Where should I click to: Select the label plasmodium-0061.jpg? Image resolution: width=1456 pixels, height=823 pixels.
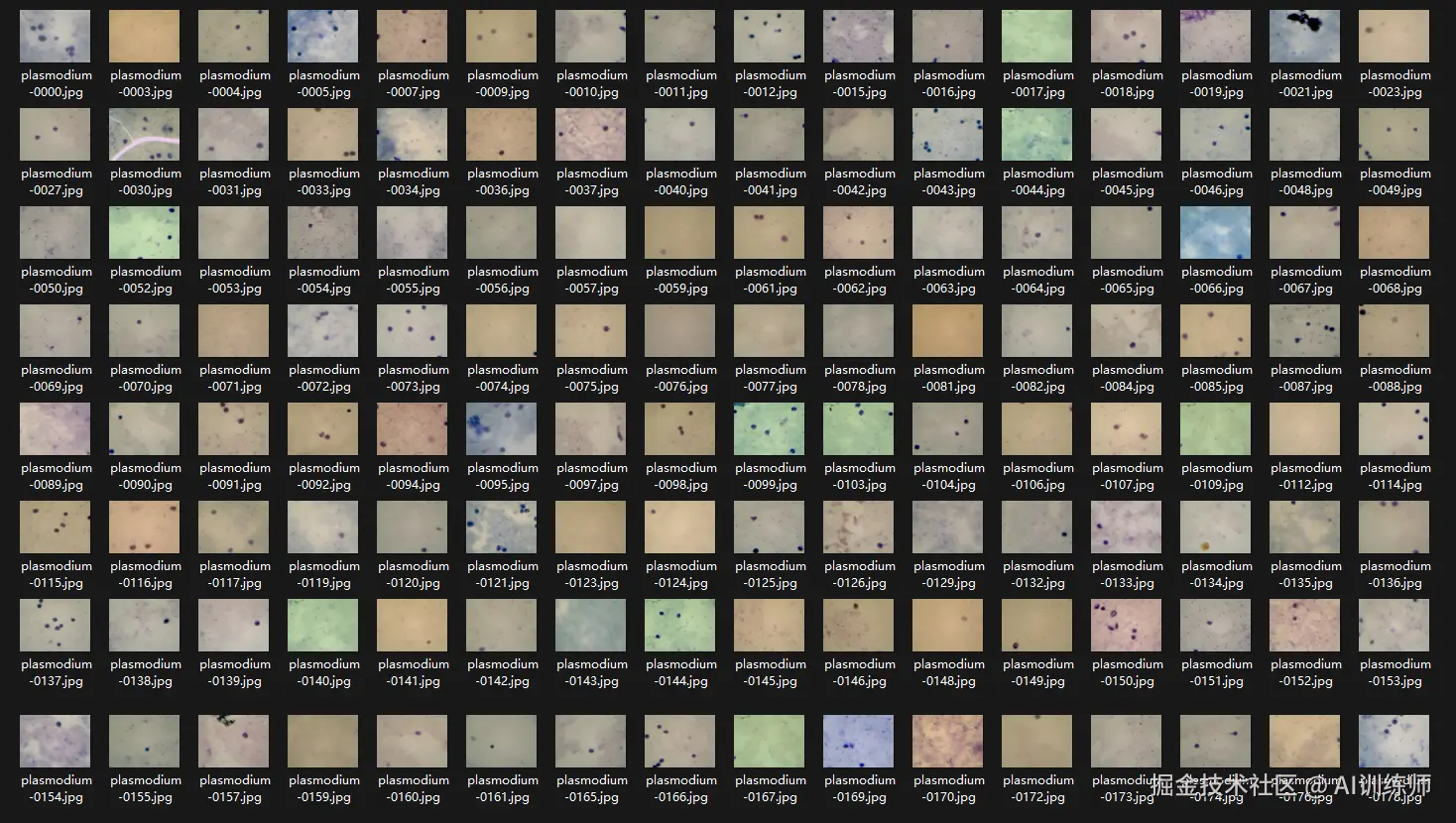(x=771, y=280)
